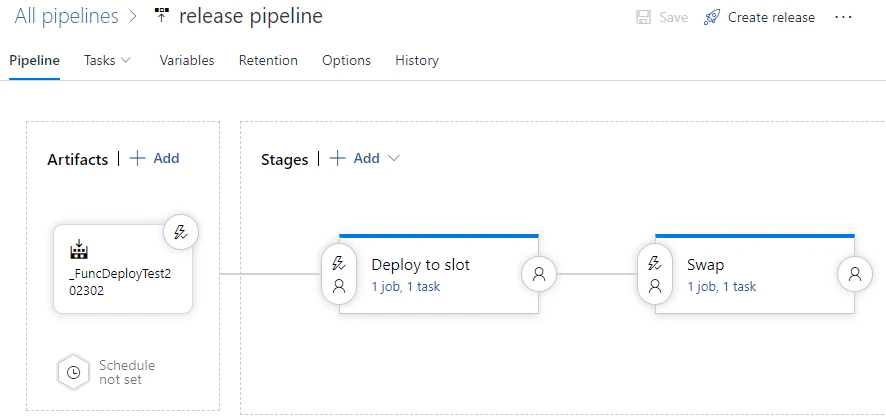Click the Save button label
The image size is (886, 419).
point(674,18)
